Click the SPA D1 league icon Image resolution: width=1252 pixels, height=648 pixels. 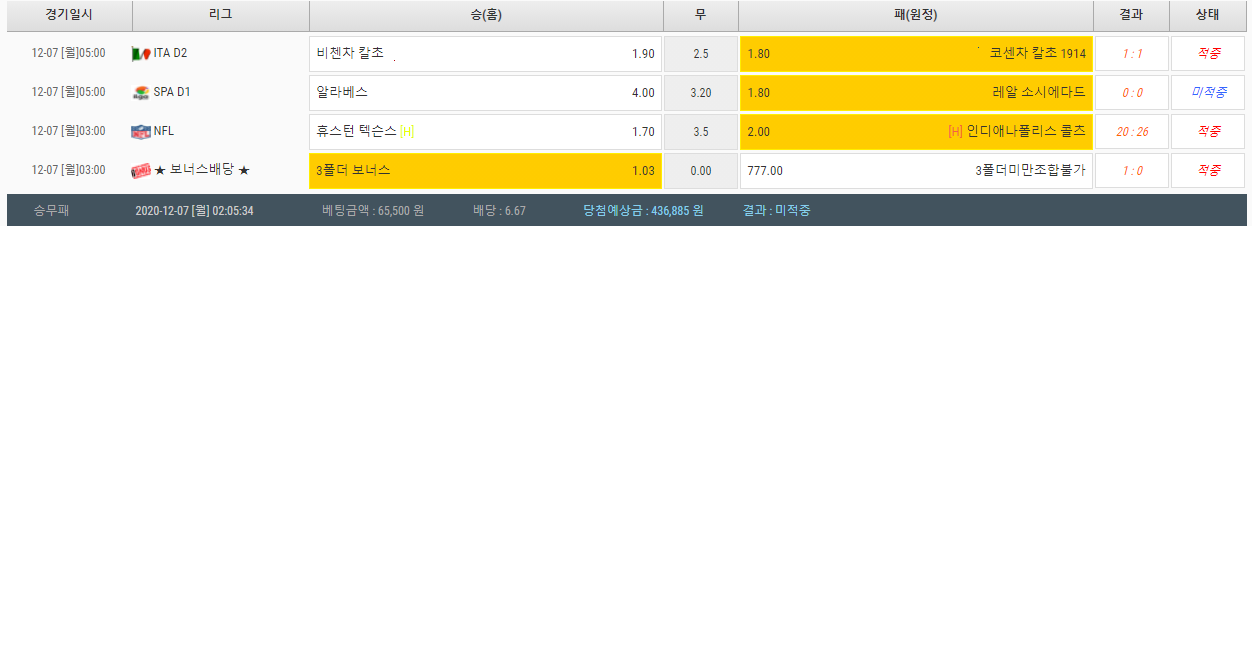pos(140,93)
